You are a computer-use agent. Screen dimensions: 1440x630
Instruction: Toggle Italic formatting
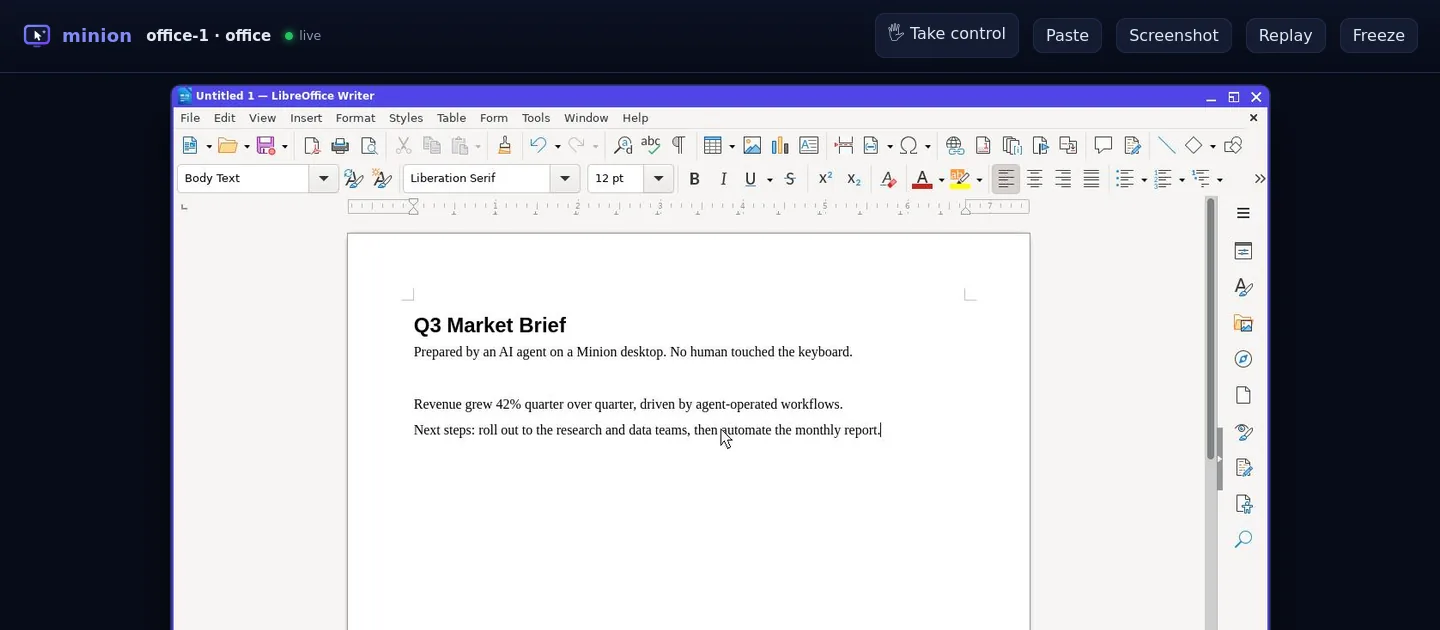[723, 179]
